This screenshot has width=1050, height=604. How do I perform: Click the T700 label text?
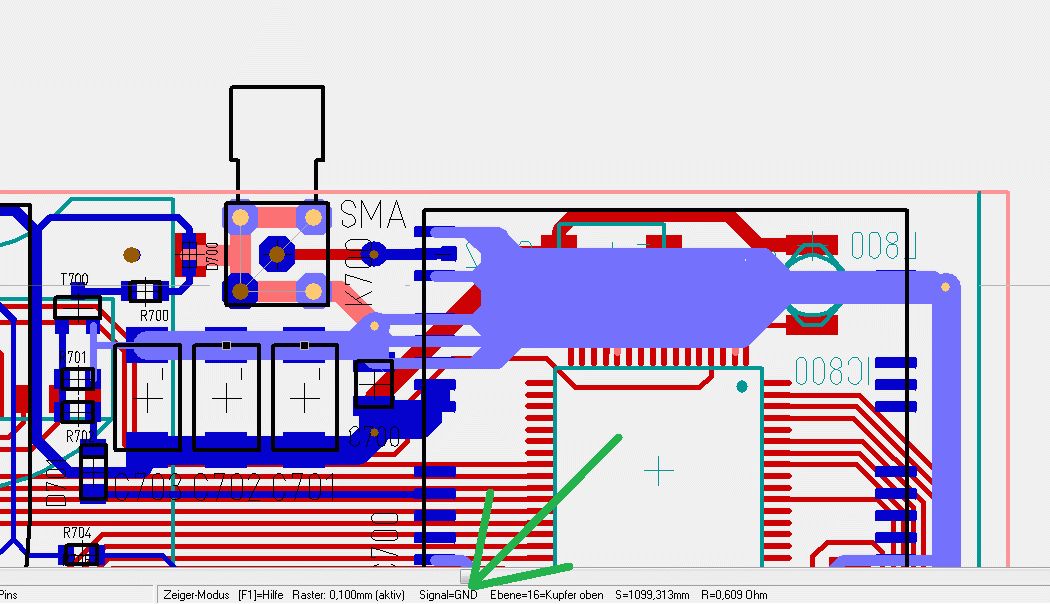tap(74, 279)
